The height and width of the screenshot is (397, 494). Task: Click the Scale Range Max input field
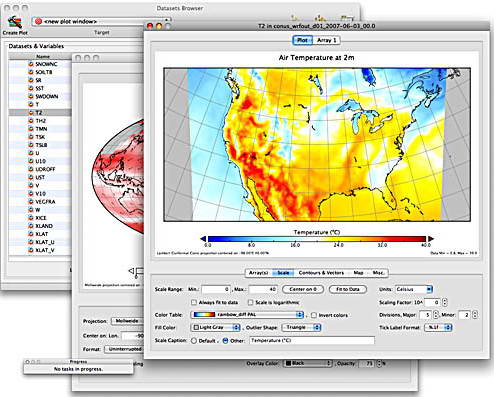[263, 289]
